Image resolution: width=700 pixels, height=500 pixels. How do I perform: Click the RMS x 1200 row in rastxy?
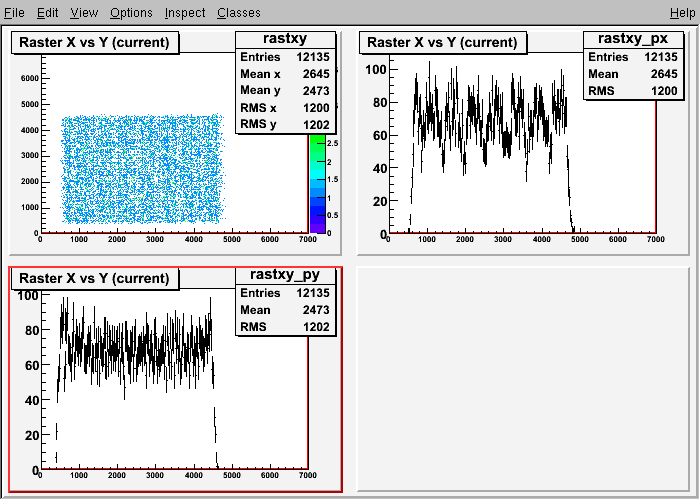tap(285, 108)
